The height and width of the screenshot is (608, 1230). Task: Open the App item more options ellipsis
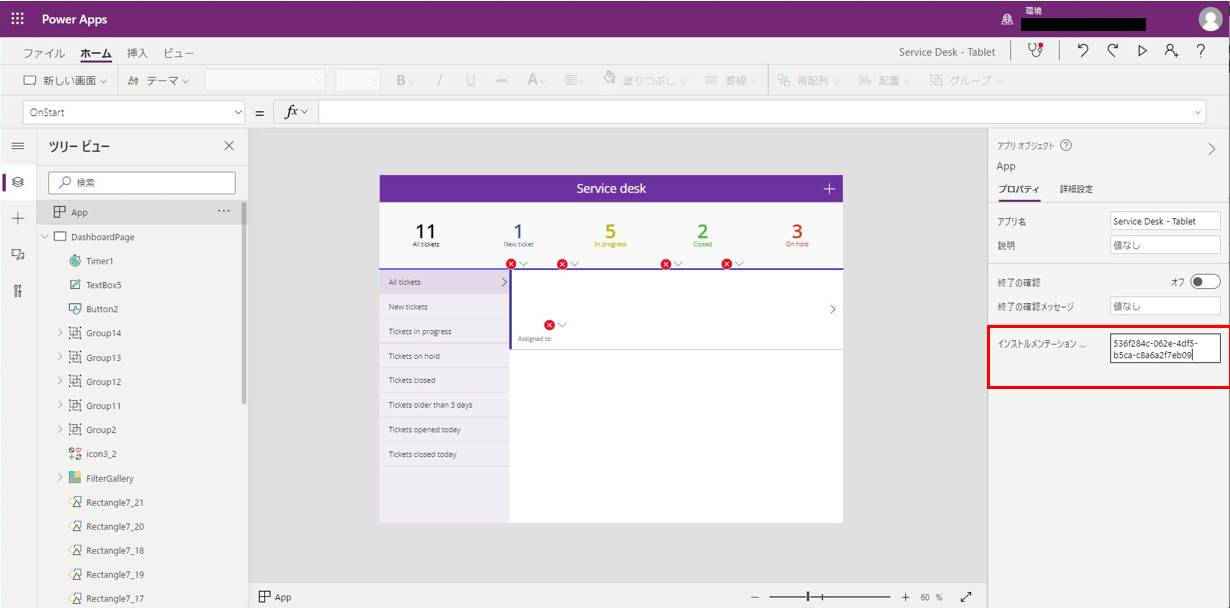point(224,212)
